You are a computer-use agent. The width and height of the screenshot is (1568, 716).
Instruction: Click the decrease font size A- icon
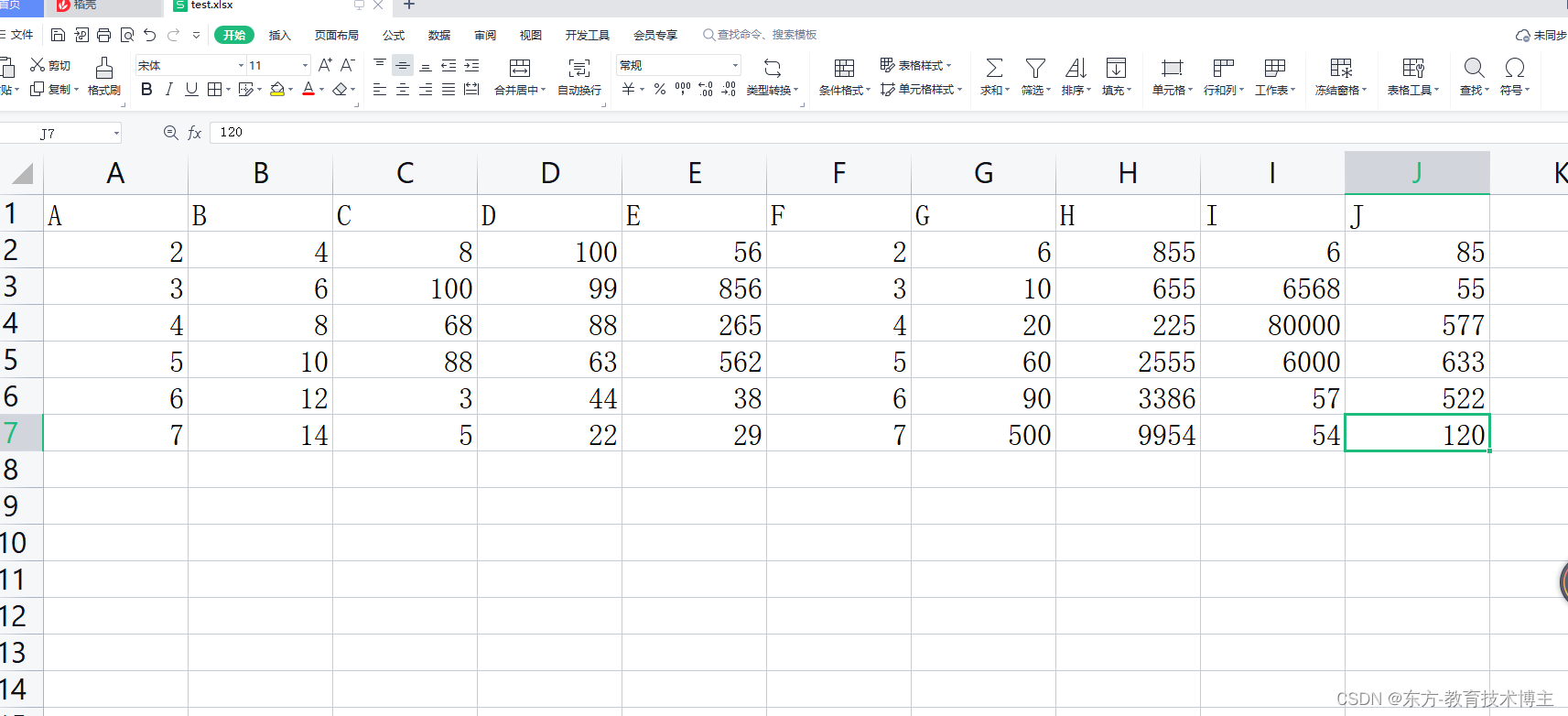(x=347, y=65)
